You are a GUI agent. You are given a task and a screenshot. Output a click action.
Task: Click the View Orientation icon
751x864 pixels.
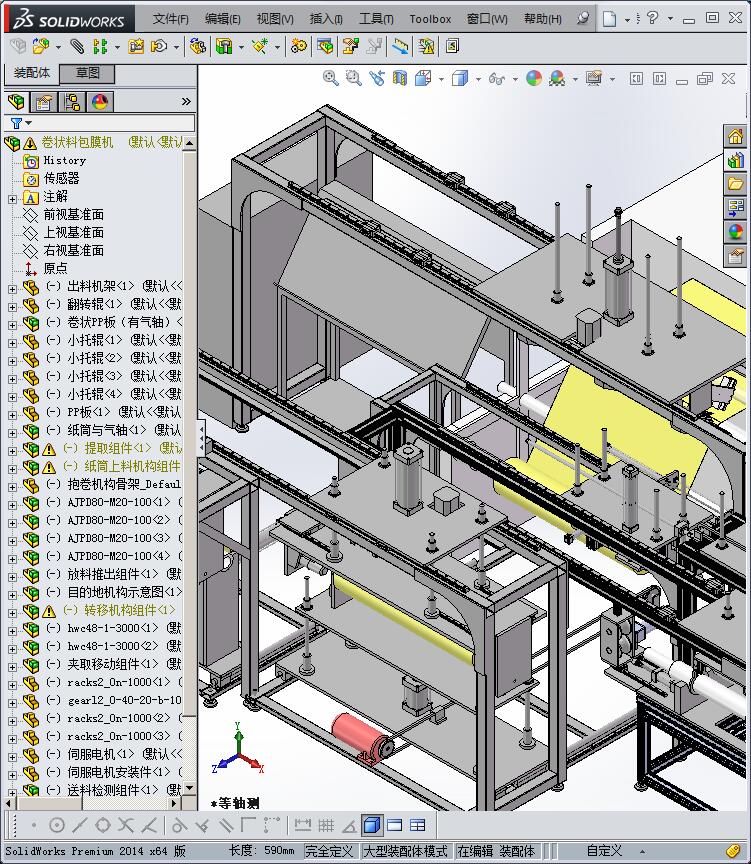(423, 79)
